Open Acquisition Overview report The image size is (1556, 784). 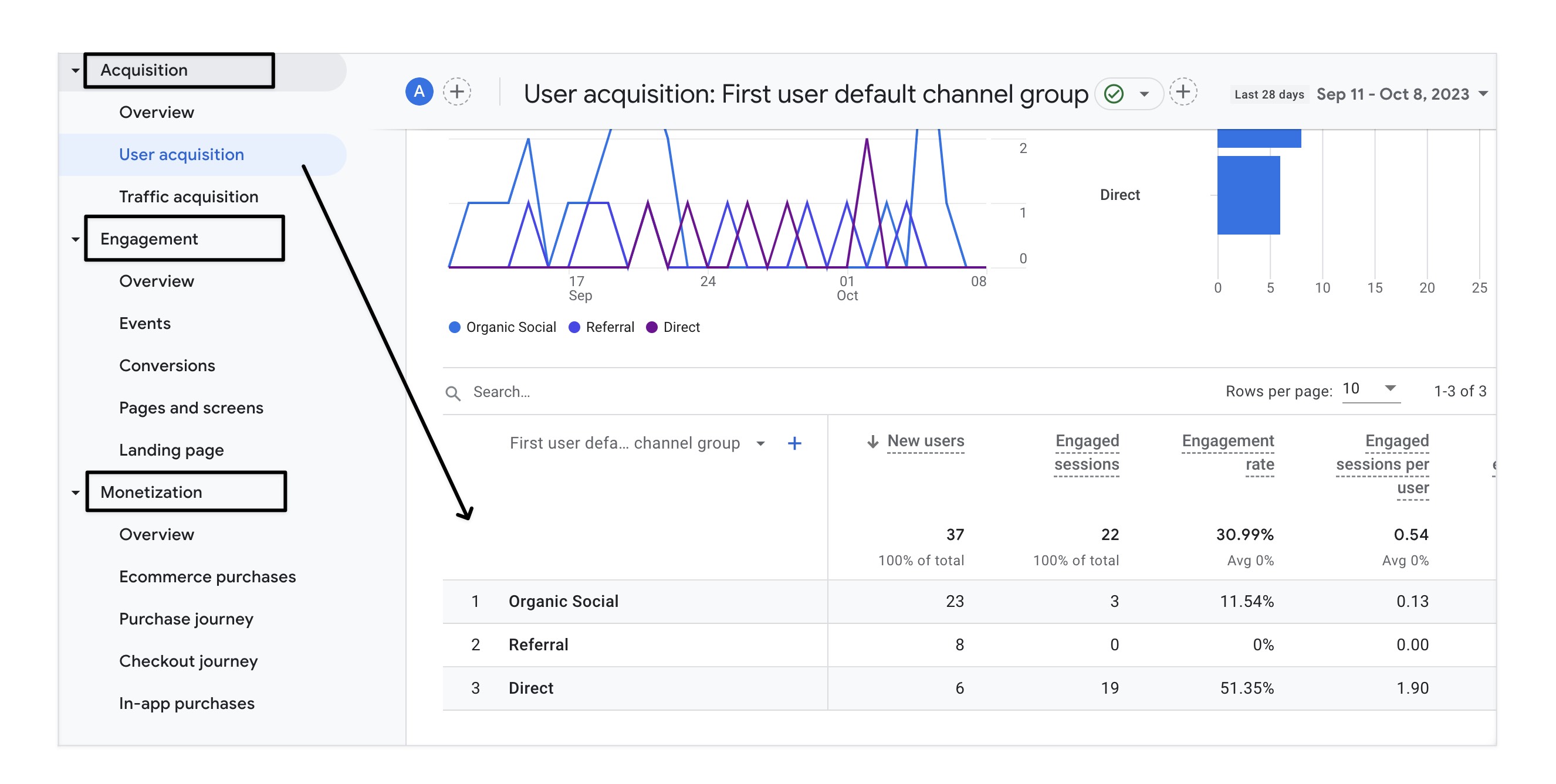tap(157, 112)
